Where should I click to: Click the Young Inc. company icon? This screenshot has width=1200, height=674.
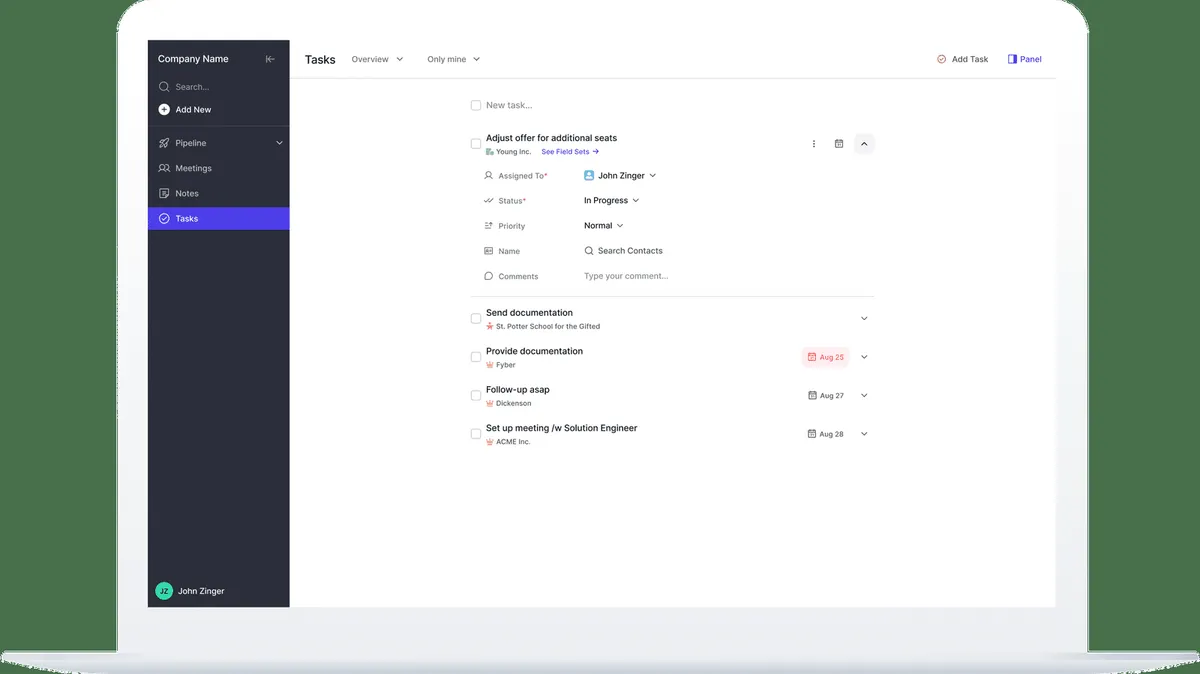coord(490,152)
